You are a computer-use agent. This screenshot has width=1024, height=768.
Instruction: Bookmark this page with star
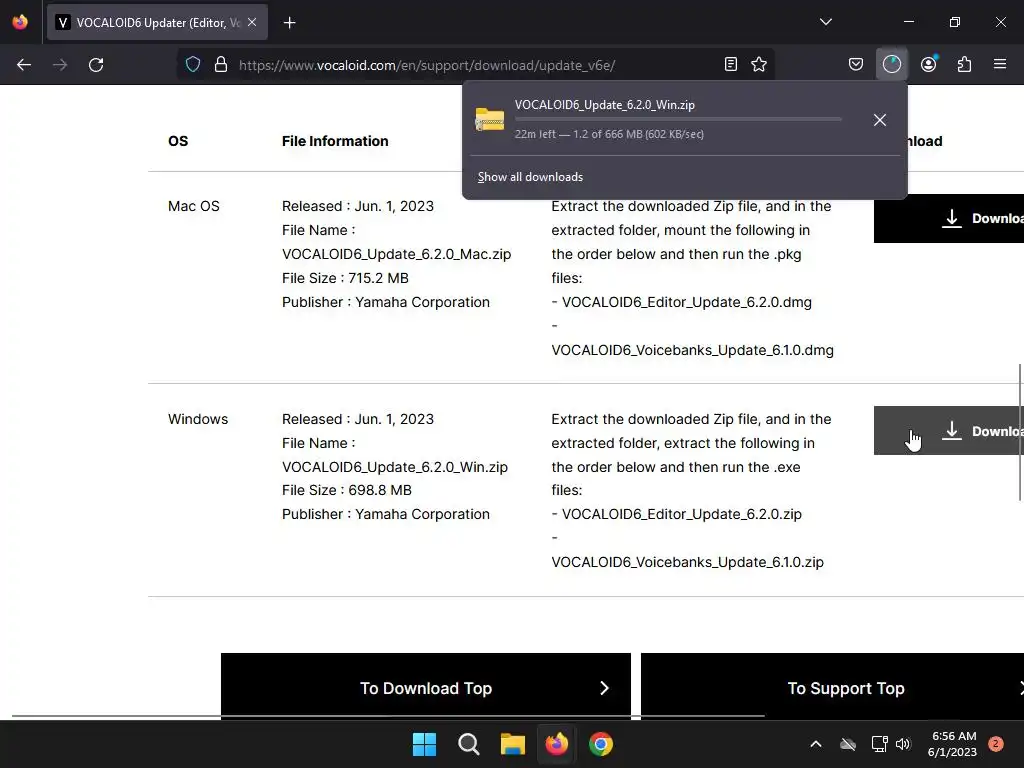click(x=759, y=64)
